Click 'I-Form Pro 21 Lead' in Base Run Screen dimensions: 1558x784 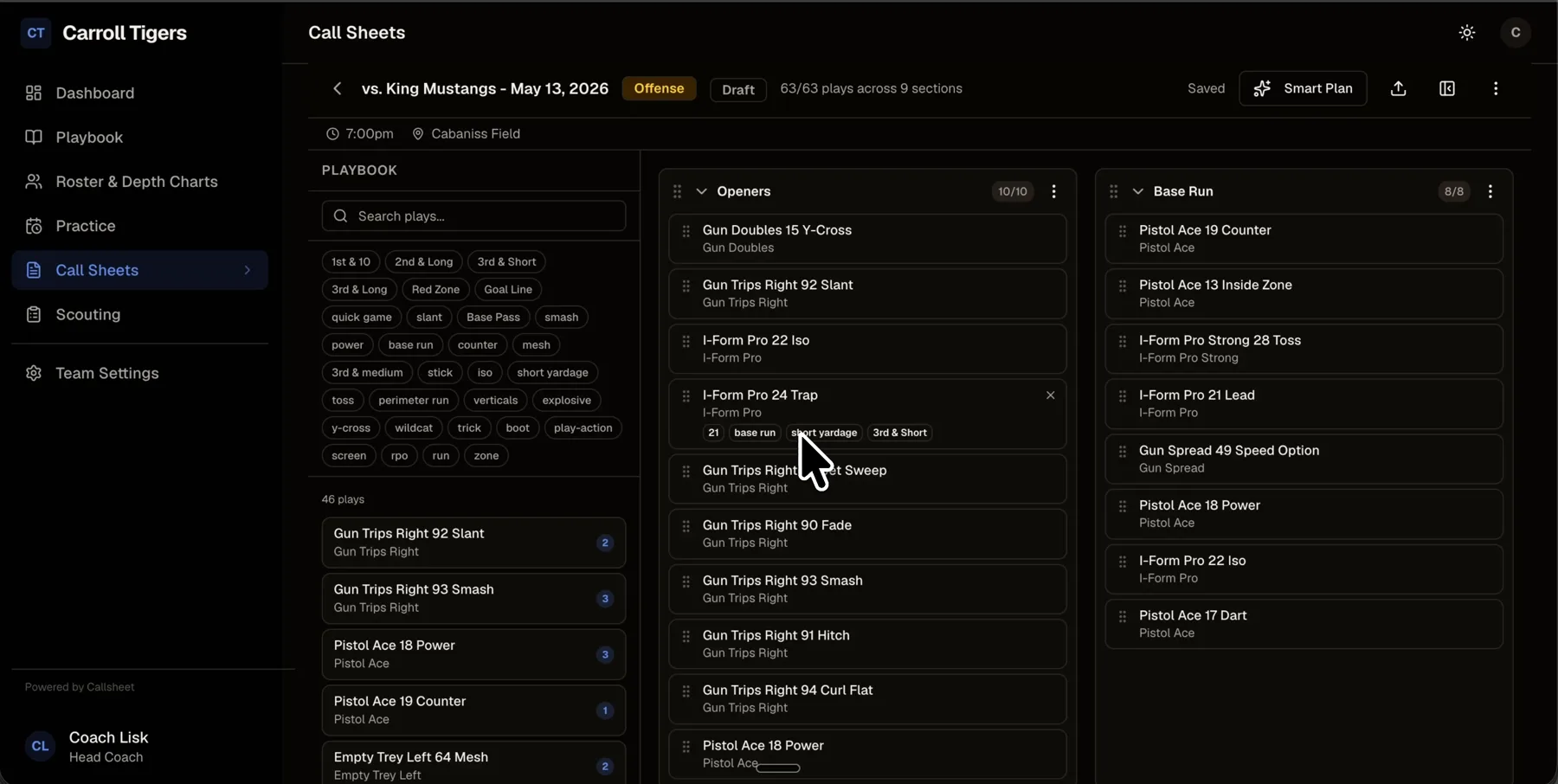pyautogui.click(x=1304, y=404)
